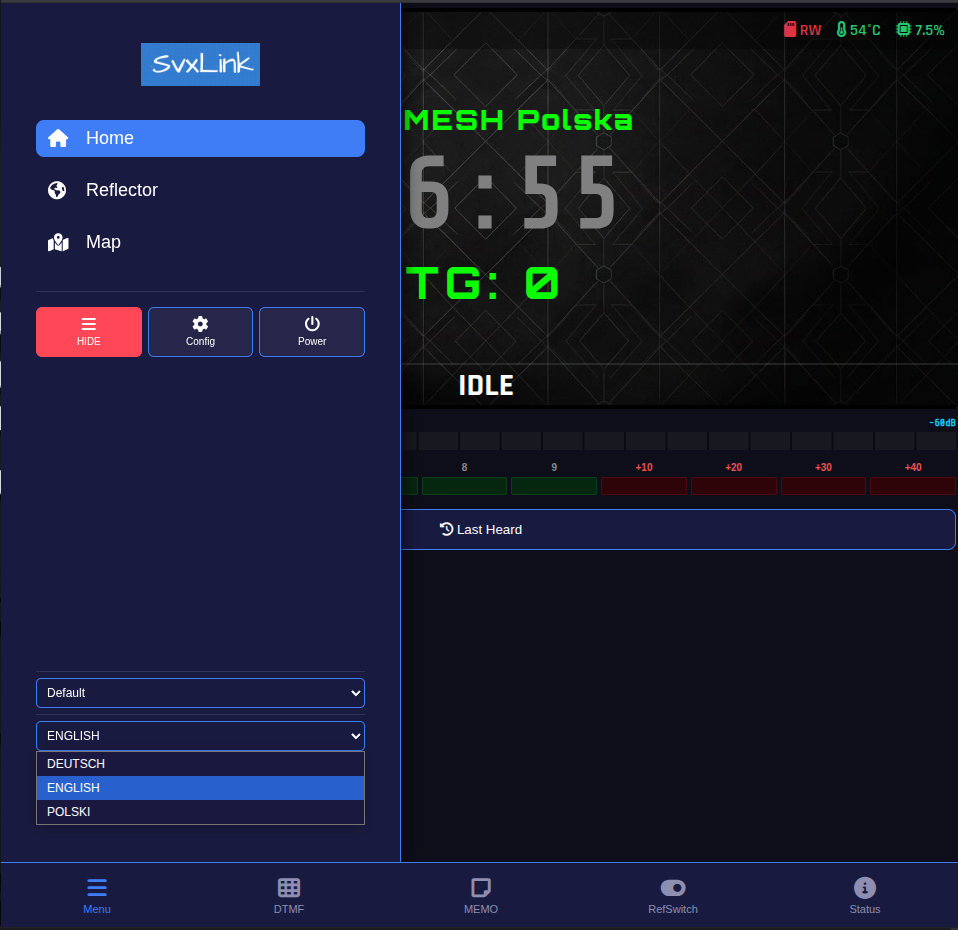The height and width of the screenshot is (930, 958).
Task: Click the Power button
Action: point(312,332)
